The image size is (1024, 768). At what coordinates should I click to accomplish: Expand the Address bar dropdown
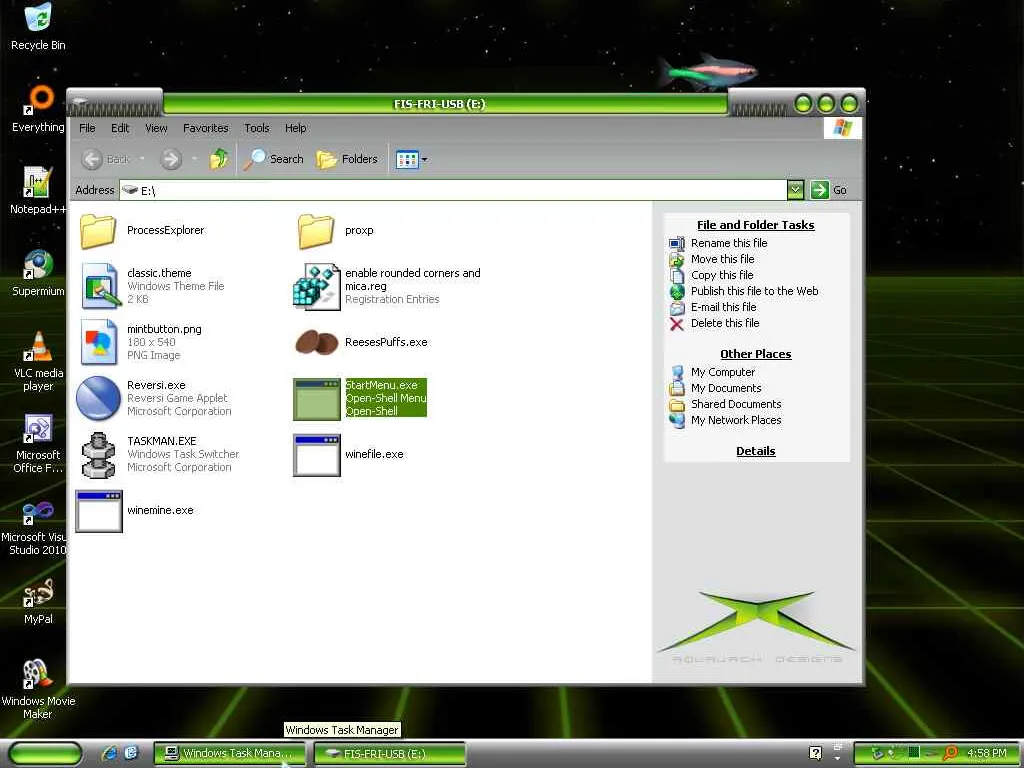click(x=795, y=190)
